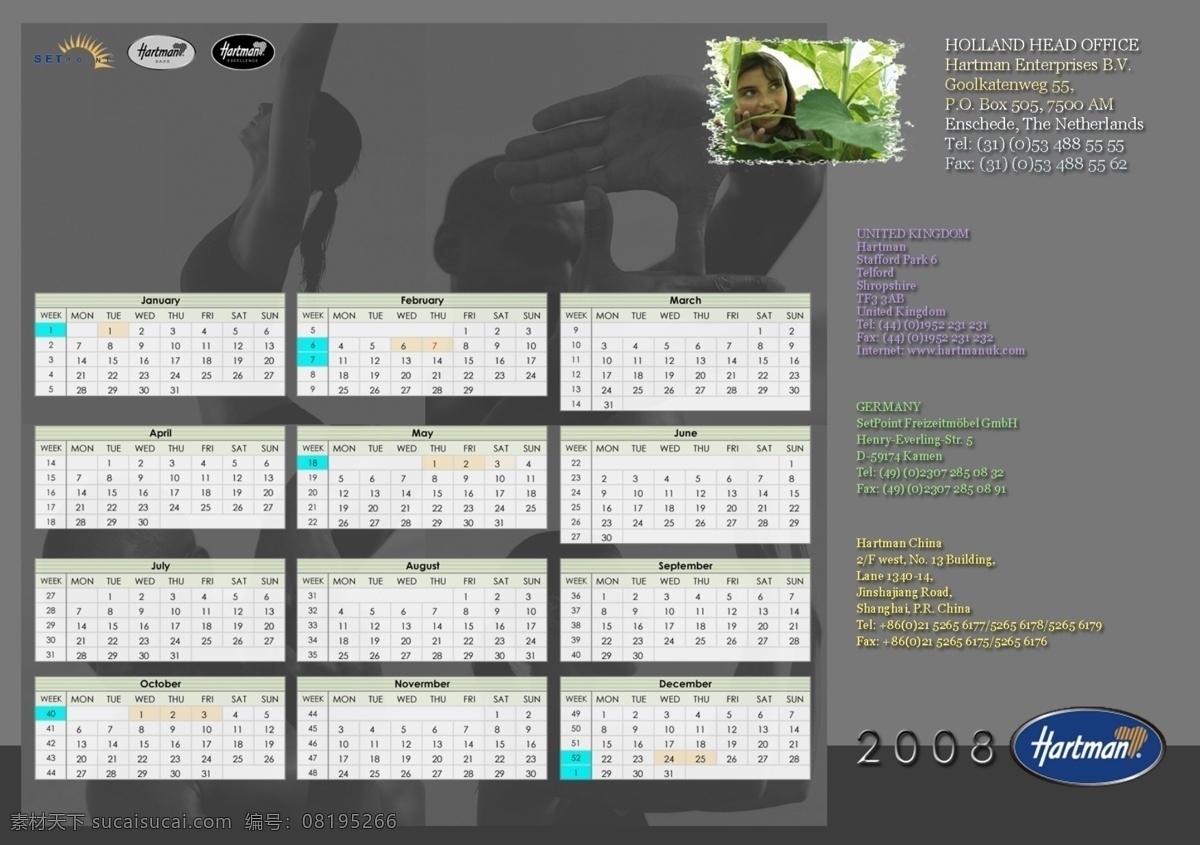The height and width of the screenshot is (845, 1200).
Task: Click highlighted week 40 cell in October
Action: click(51, 714)
